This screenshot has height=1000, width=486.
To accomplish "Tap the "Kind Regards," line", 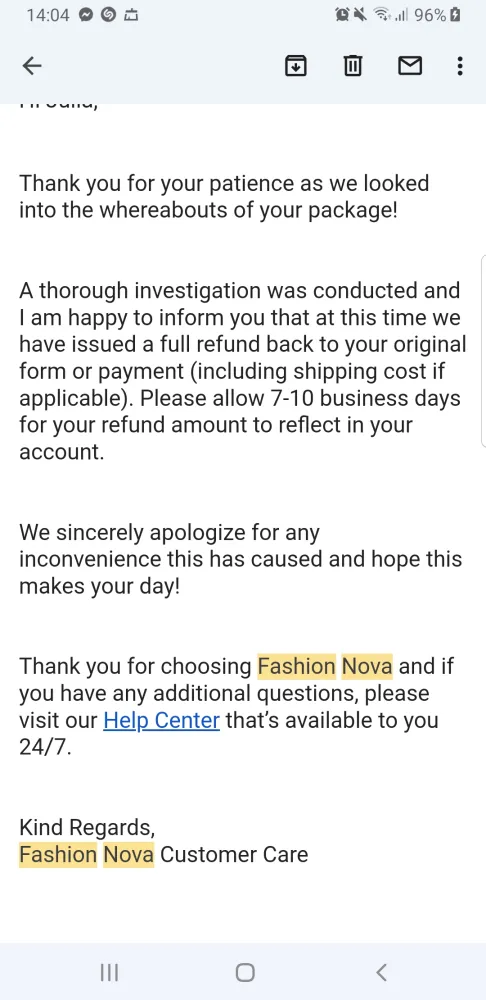I will point(87,828).
